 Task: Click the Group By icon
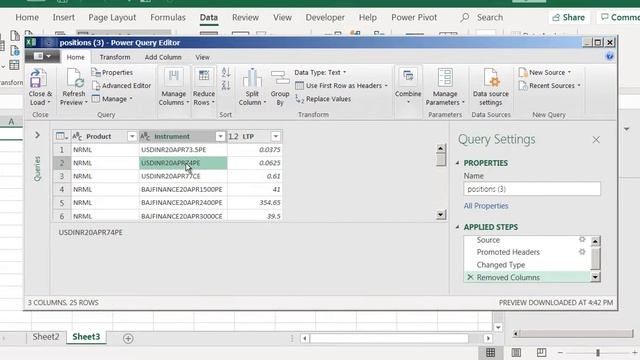pos(280,78)
